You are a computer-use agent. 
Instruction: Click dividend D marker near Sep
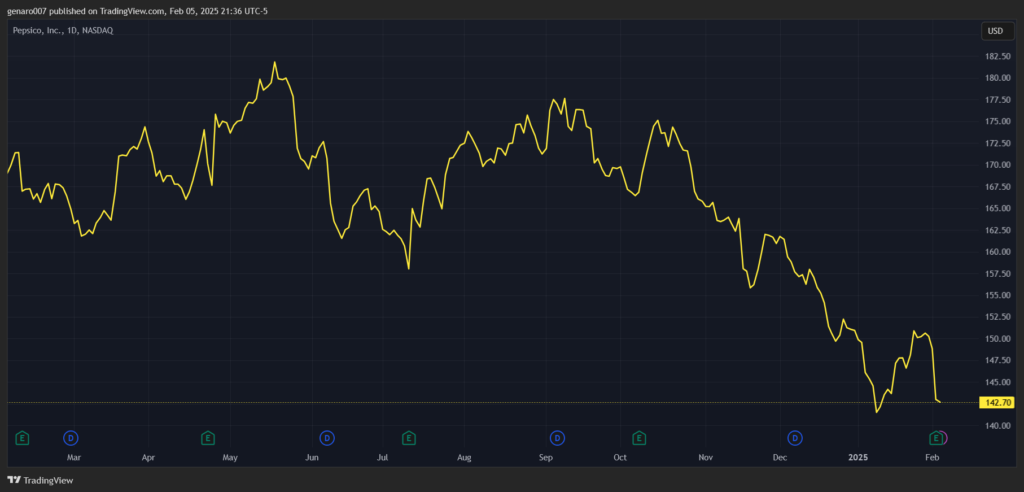556,438
